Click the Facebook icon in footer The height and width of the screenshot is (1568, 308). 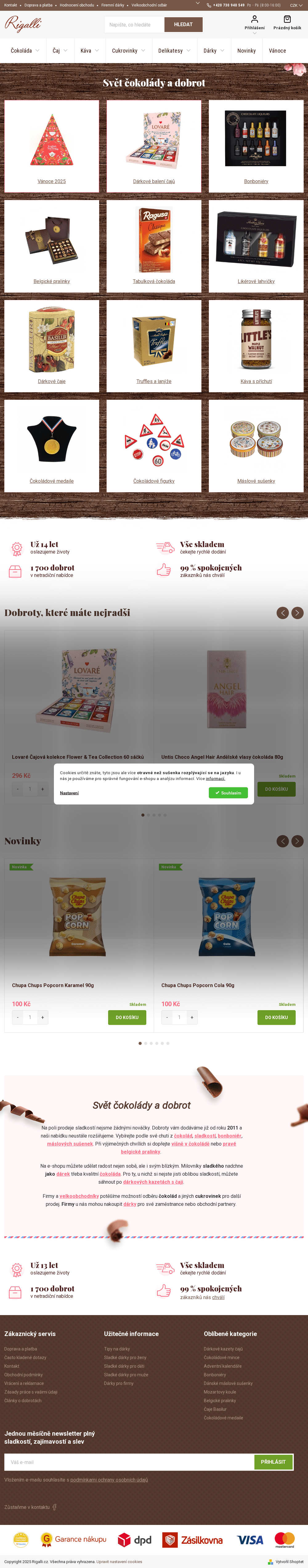coord(54,1507)
